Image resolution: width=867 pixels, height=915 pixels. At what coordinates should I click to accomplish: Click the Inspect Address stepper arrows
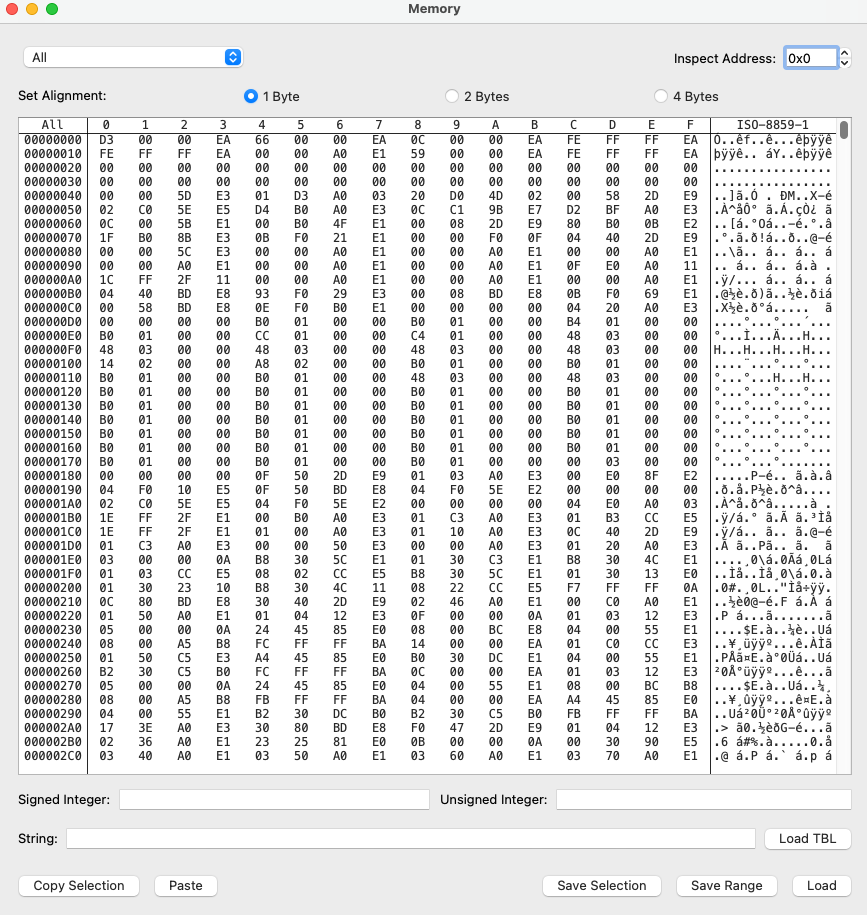click(x=845, y=58)
